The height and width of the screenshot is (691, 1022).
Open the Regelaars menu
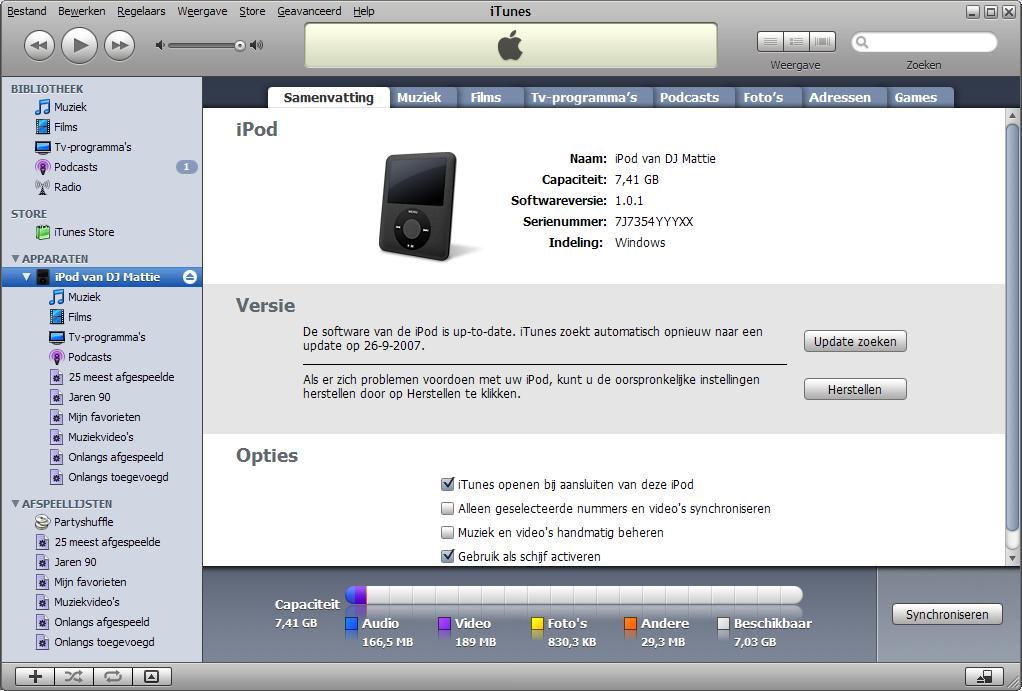[x=141, y=11]
